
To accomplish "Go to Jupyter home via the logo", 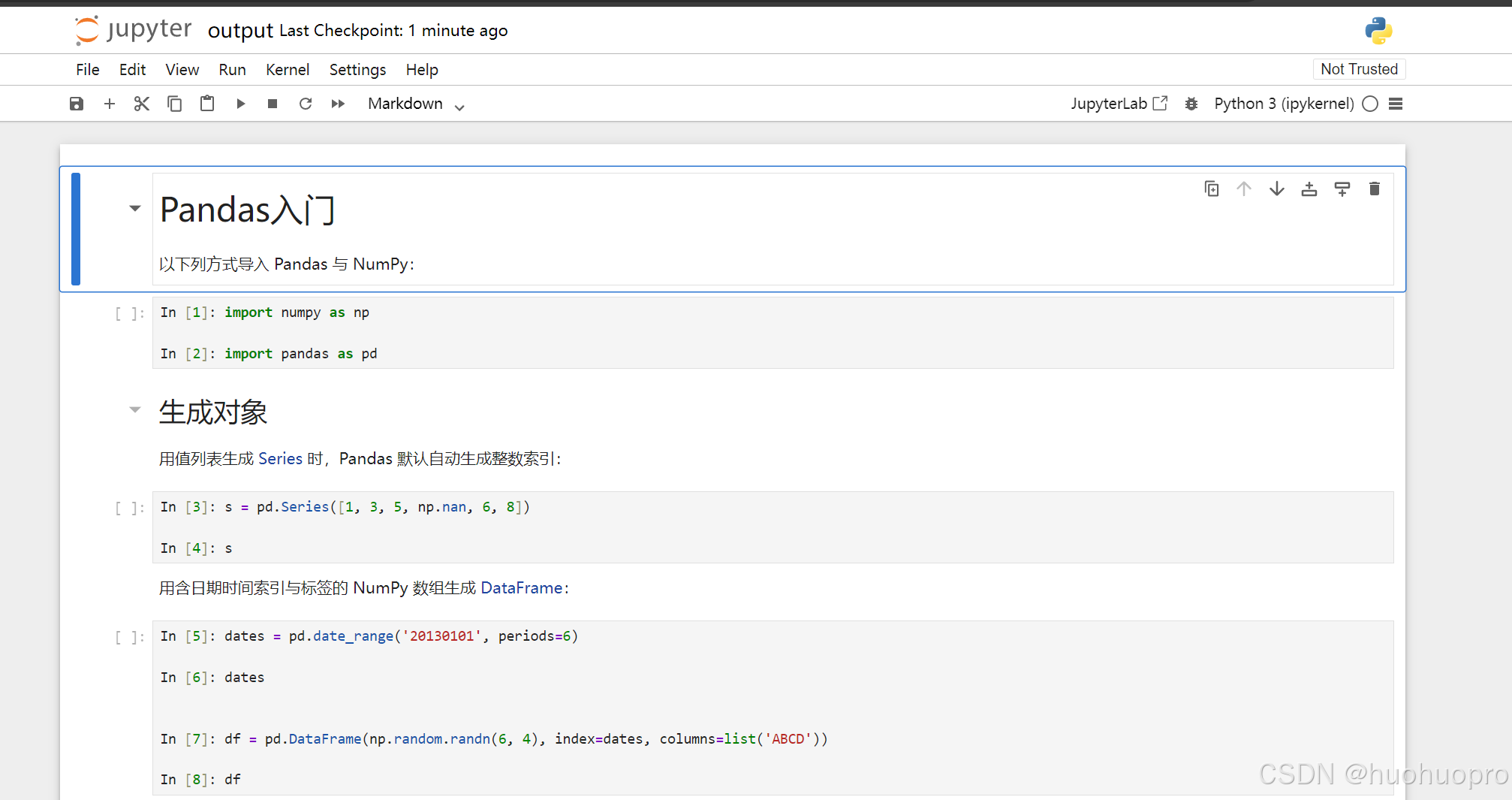I will tap(134, 30).
